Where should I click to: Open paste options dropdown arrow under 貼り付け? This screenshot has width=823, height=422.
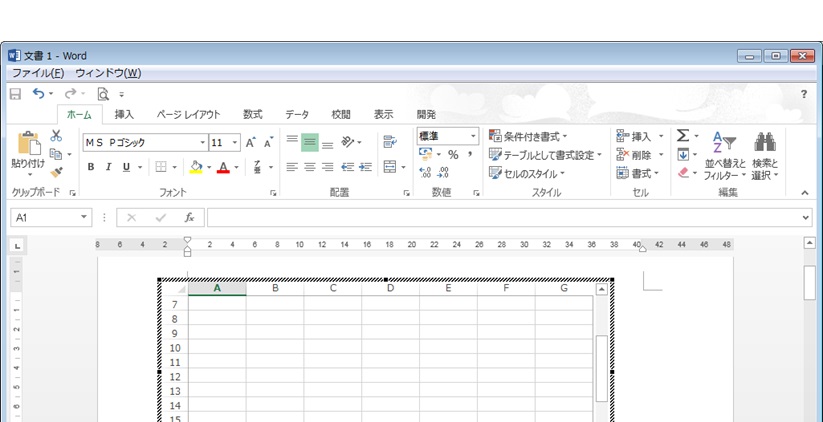pyautogui.click(x=29, y=174)
